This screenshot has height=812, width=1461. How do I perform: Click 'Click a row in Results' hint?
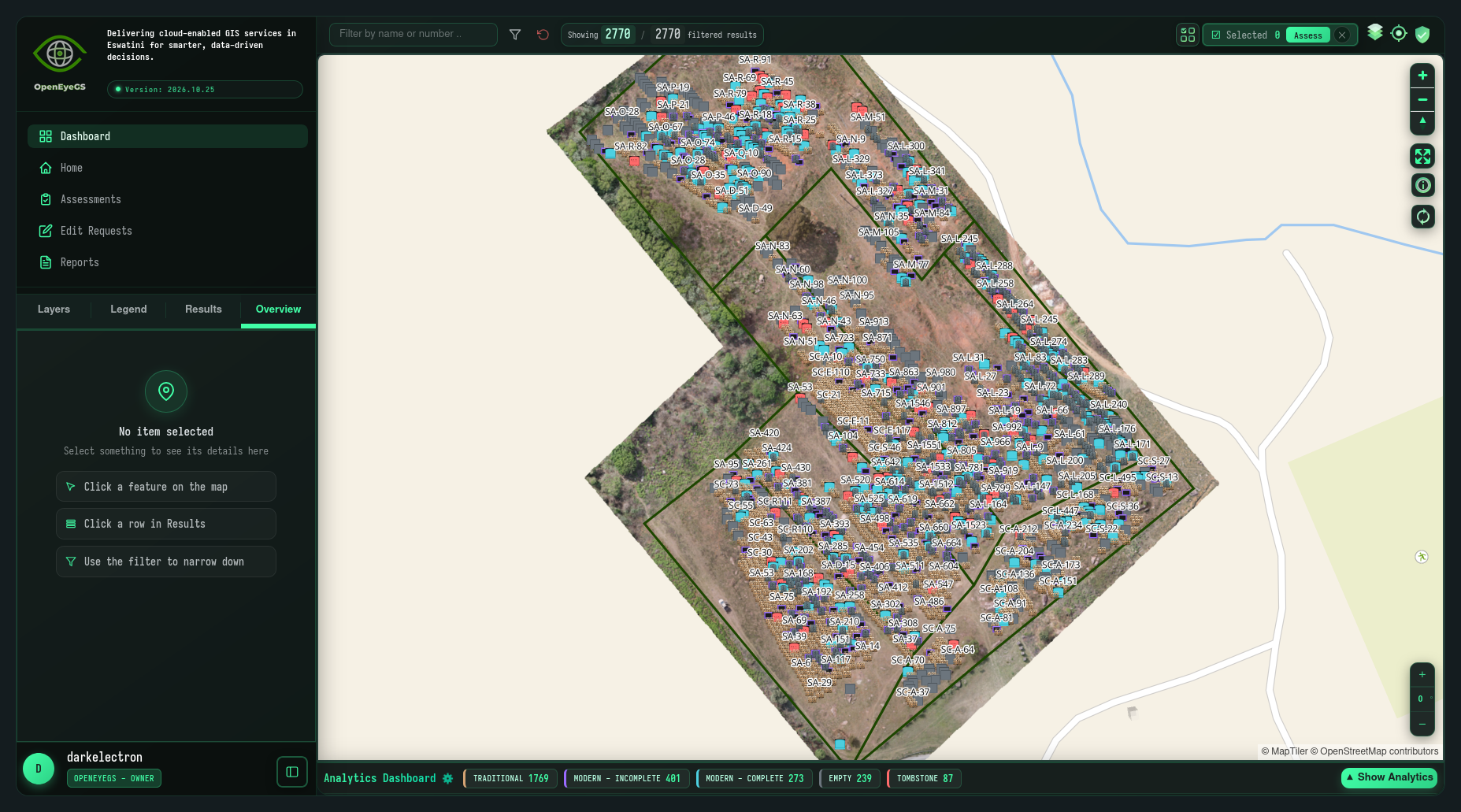click(166, 524)
